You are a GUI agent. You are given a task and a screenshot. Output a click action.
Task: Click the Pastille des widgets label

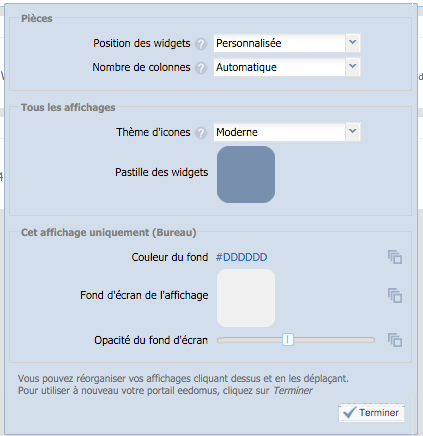click(x=162, y=172)
